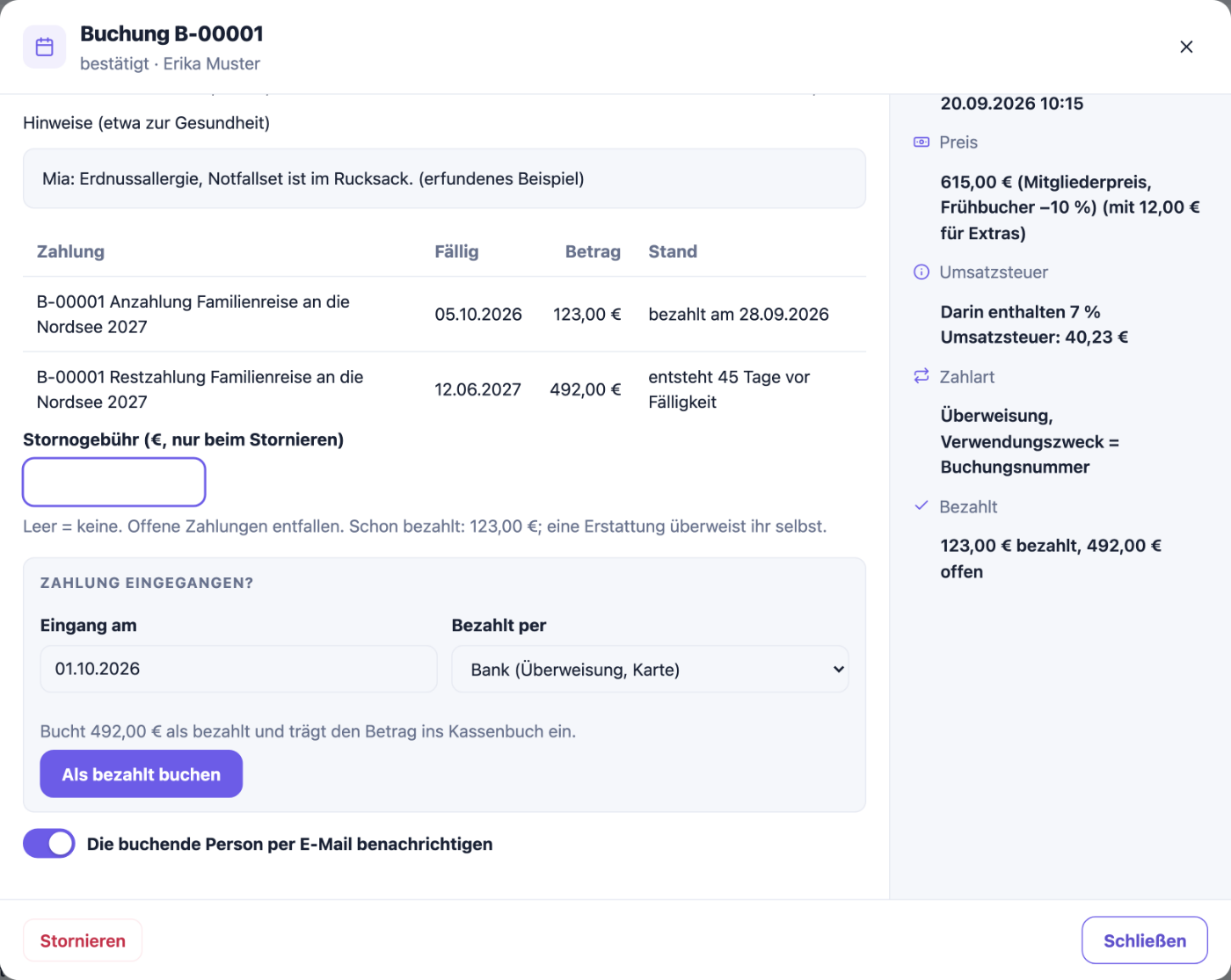Viewport: 1231px width, 980px height.
Task: Click the Preis label in the sidebar
Action: click(x=958, y=142)
